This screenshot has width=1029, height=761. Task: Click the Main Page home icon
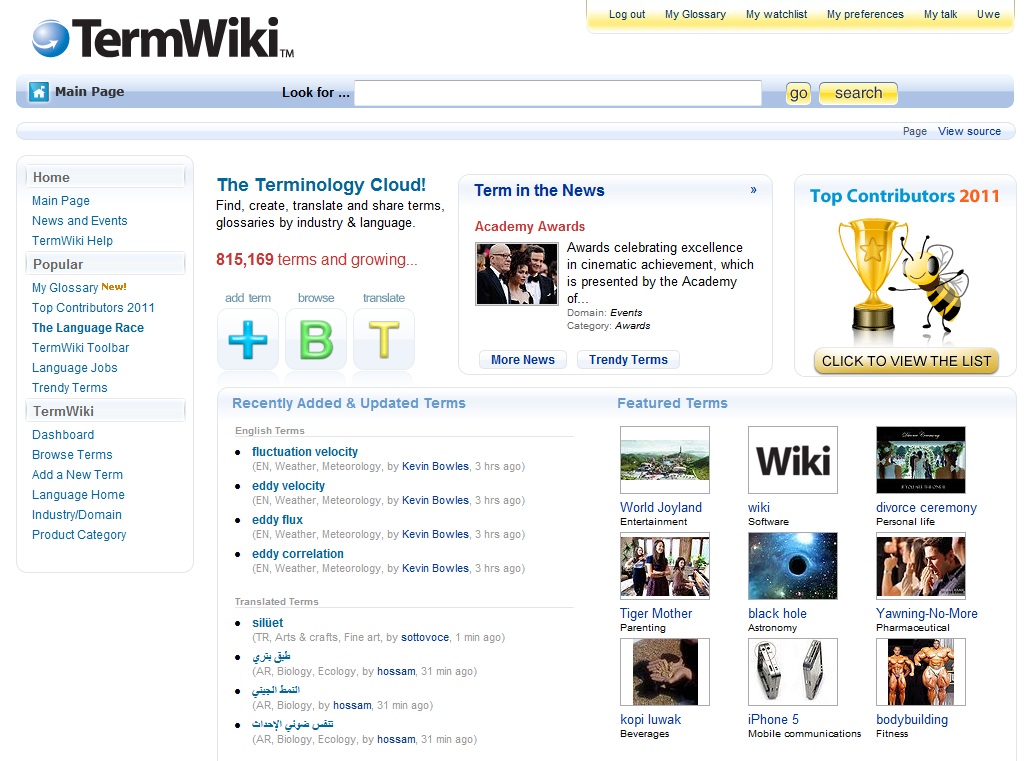pyautogui.click(x=39, y=92)
